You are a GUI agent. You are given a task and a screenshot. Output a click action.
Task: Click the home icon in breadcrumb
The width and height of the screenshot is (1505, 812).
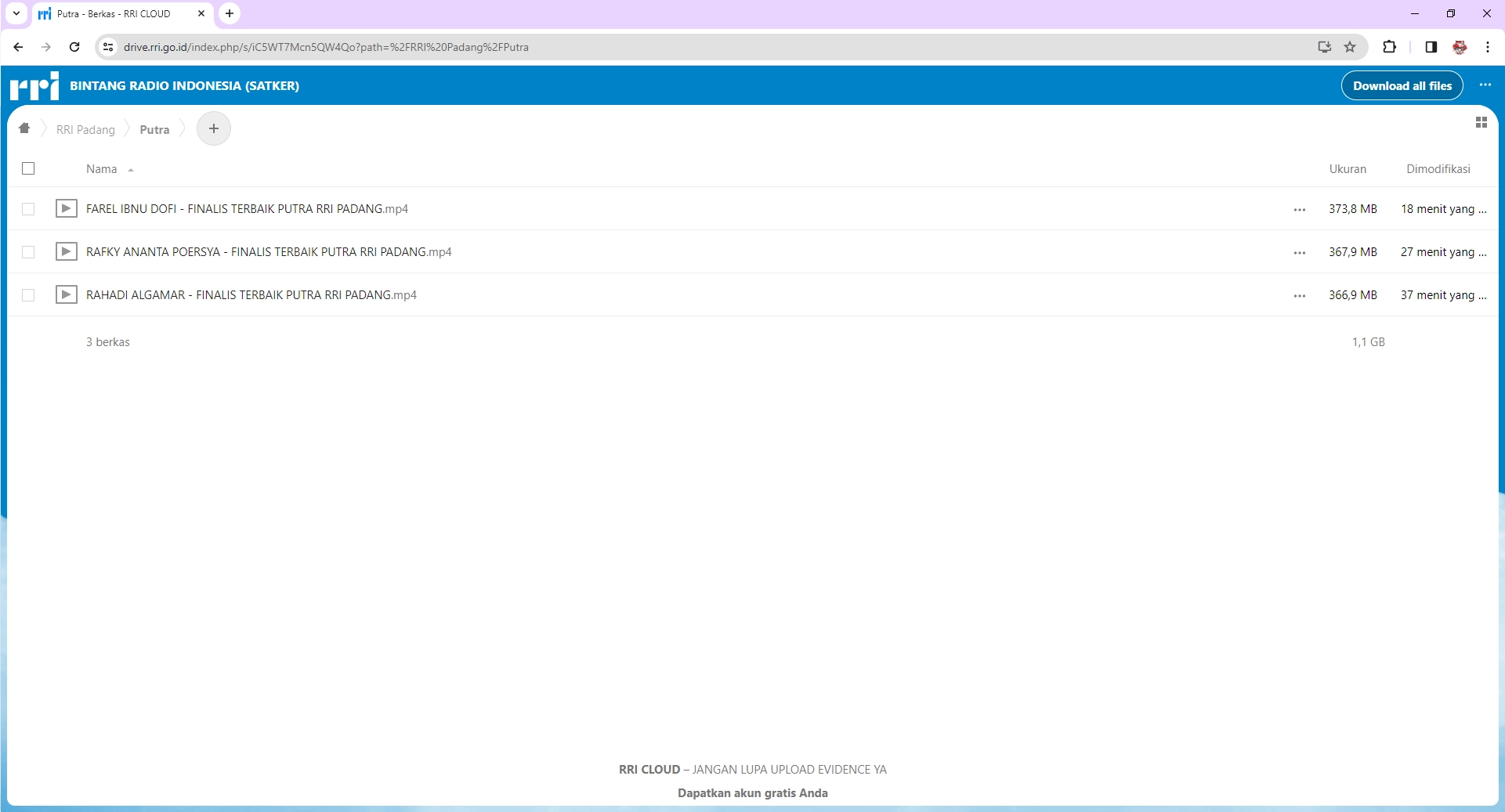pyautogui.click(x=24, y=128)
